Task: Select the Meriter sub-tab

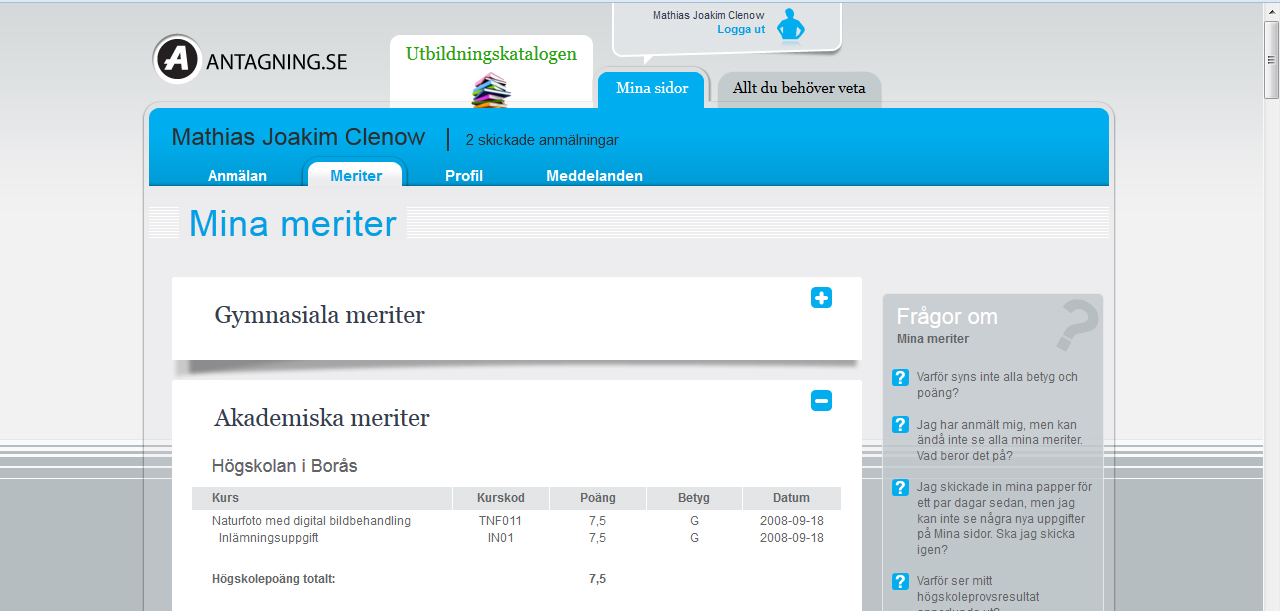Action: (x=356, y=176)
